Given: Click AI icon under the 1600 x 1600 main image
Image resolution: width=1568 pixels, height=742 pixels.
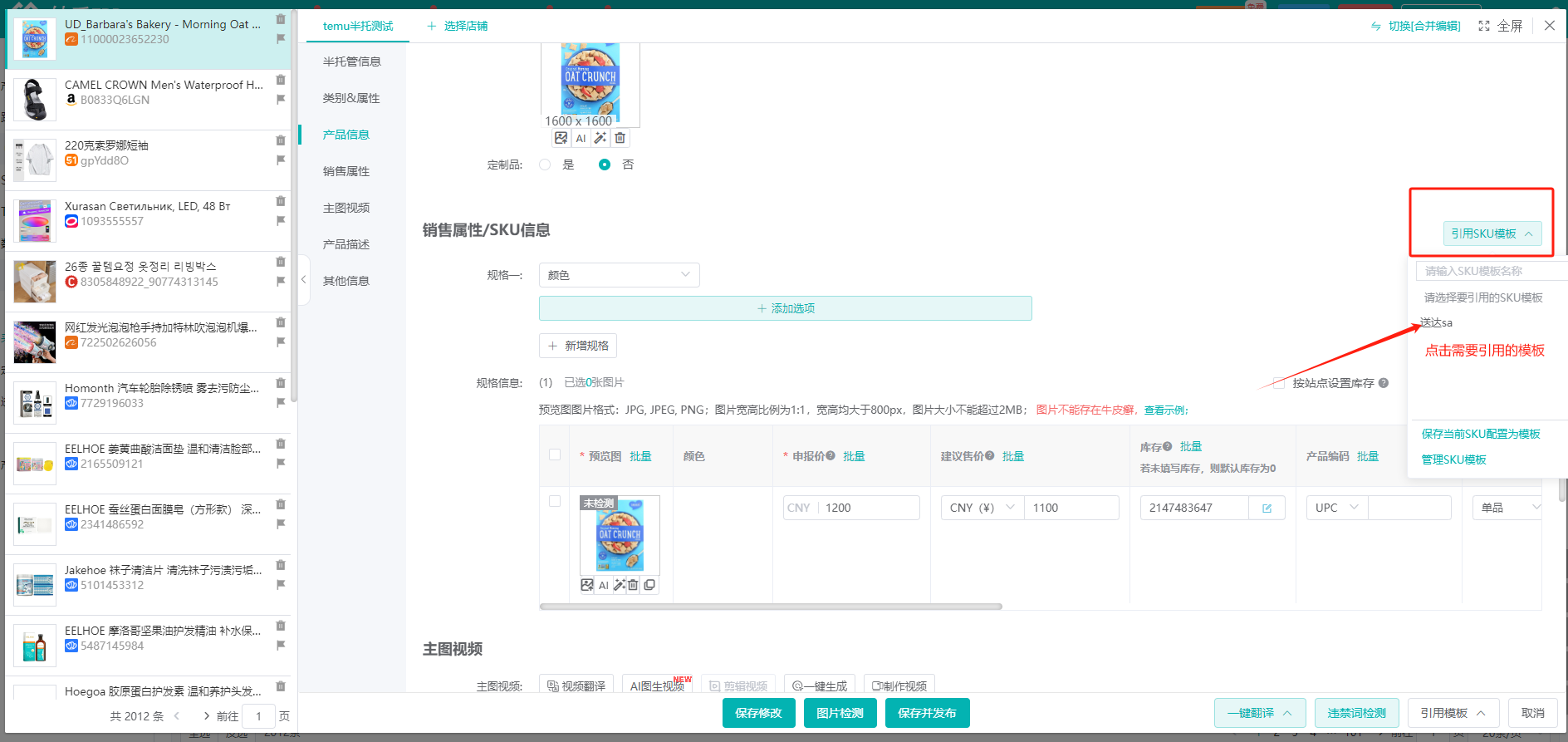Looking at the screenshot, I should 581,138.
